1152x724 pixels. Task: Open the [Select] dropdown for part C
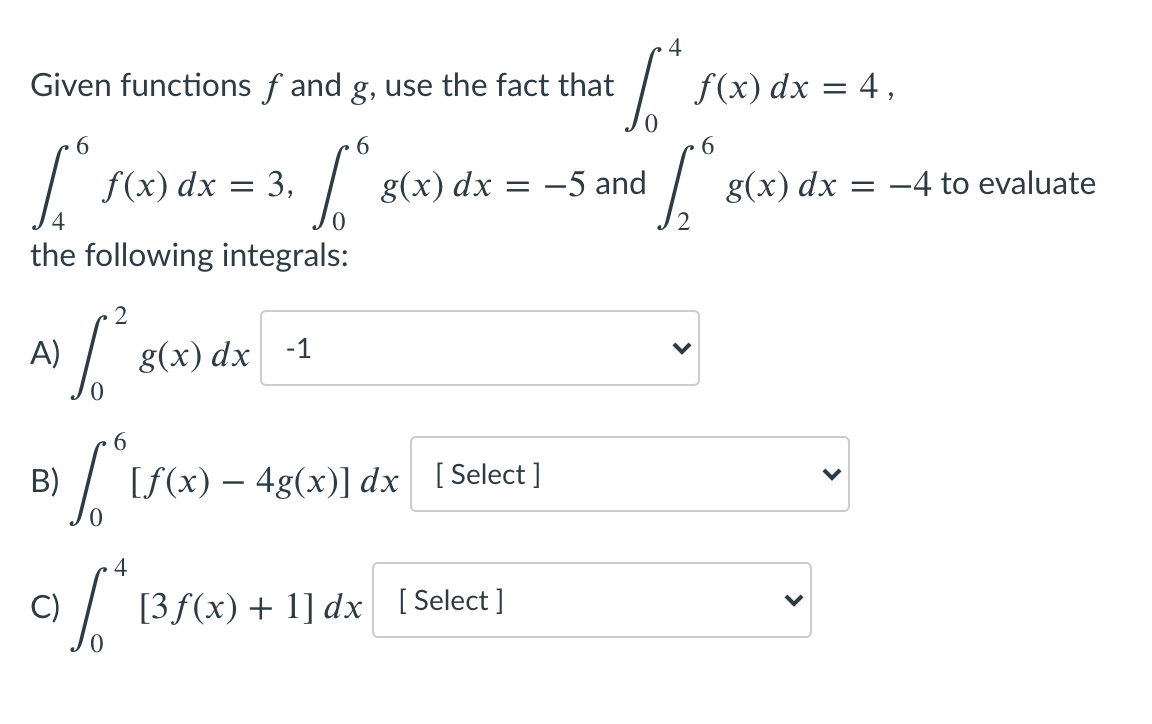592,600
